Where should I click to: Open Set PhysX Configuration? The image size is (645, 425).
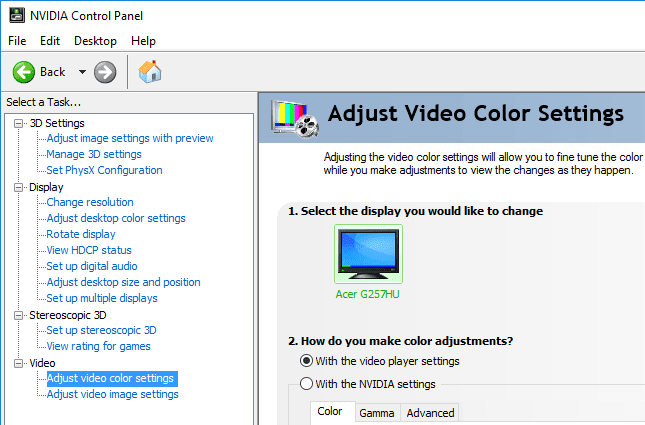coord(104,170)
